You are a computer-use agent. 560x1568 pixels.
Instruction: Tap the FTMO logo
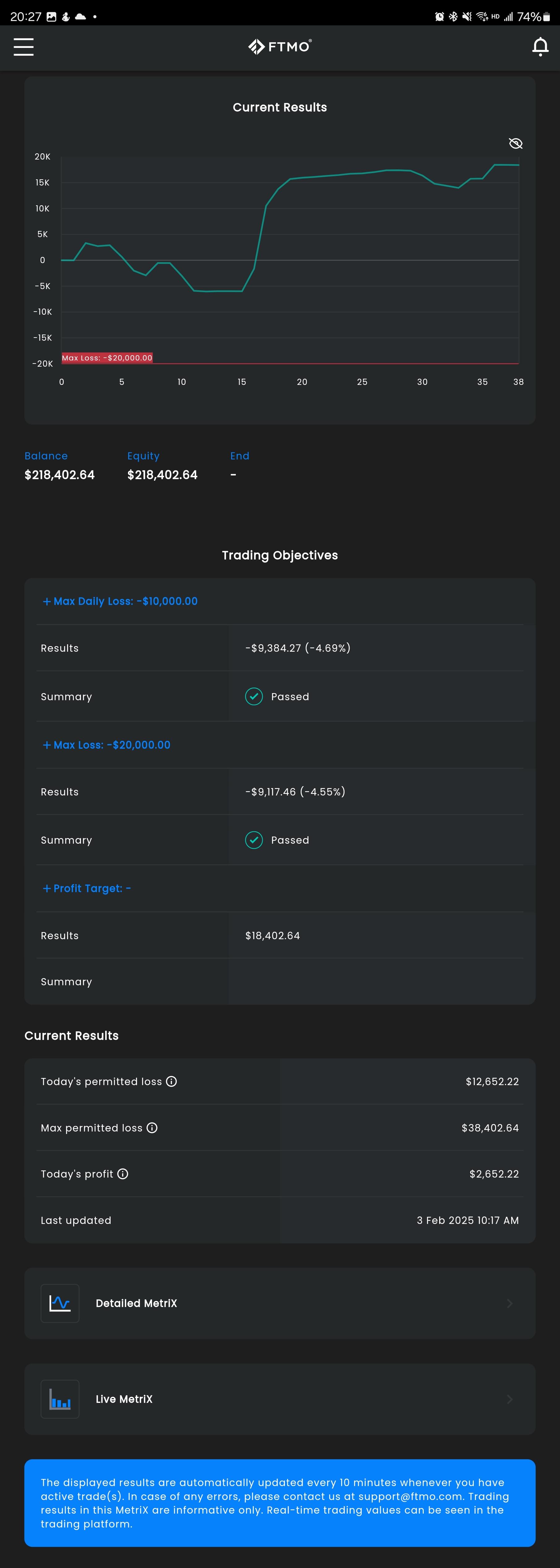pyautogui.click(x=280, y=47)
